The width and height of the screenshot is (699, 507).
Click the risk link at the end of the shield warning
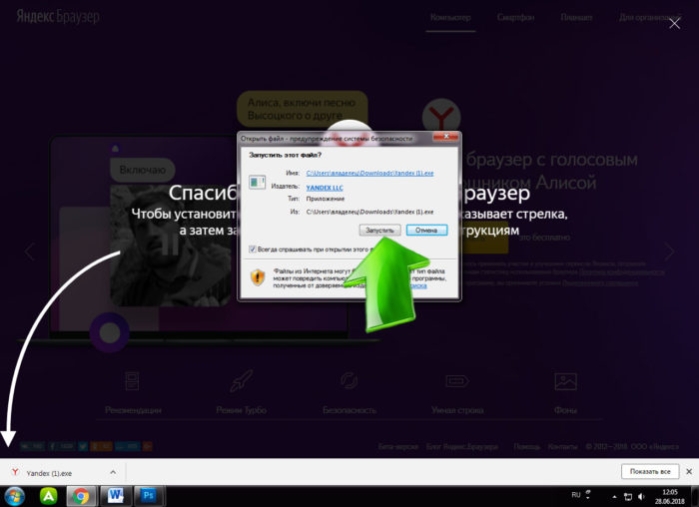pyautogui.click(x=418, y=285)
